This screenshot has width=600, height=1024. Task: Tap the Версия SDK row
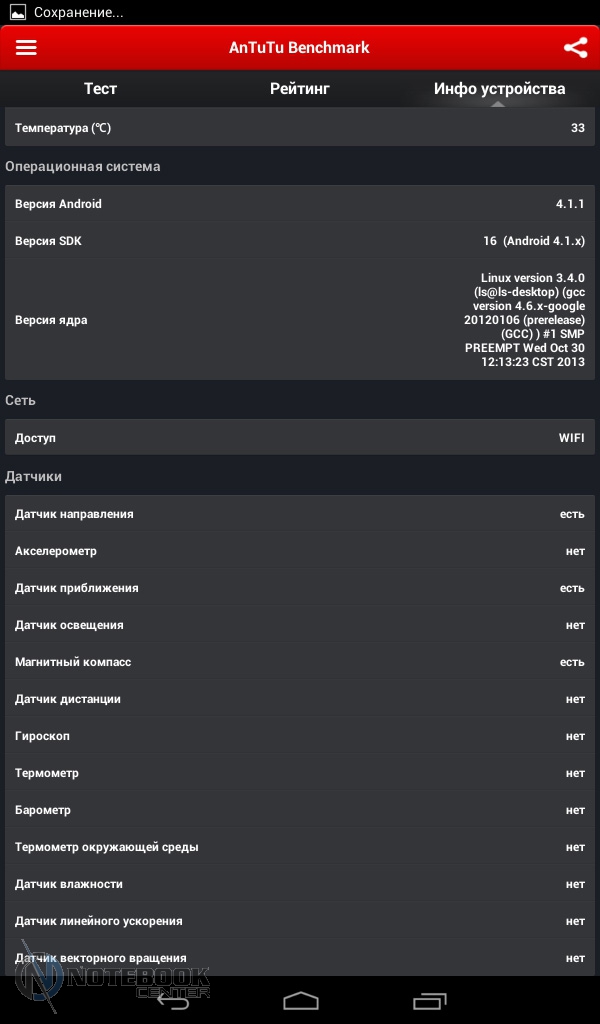300,241
